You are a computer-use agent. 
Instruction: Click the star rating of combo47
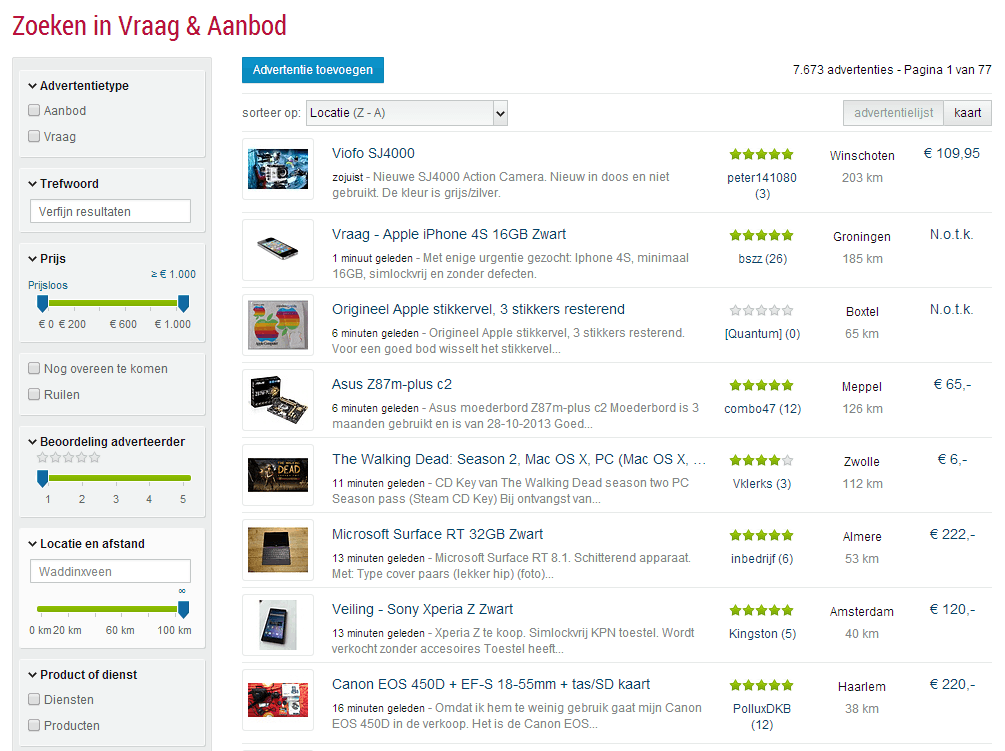tap(761, 385)
